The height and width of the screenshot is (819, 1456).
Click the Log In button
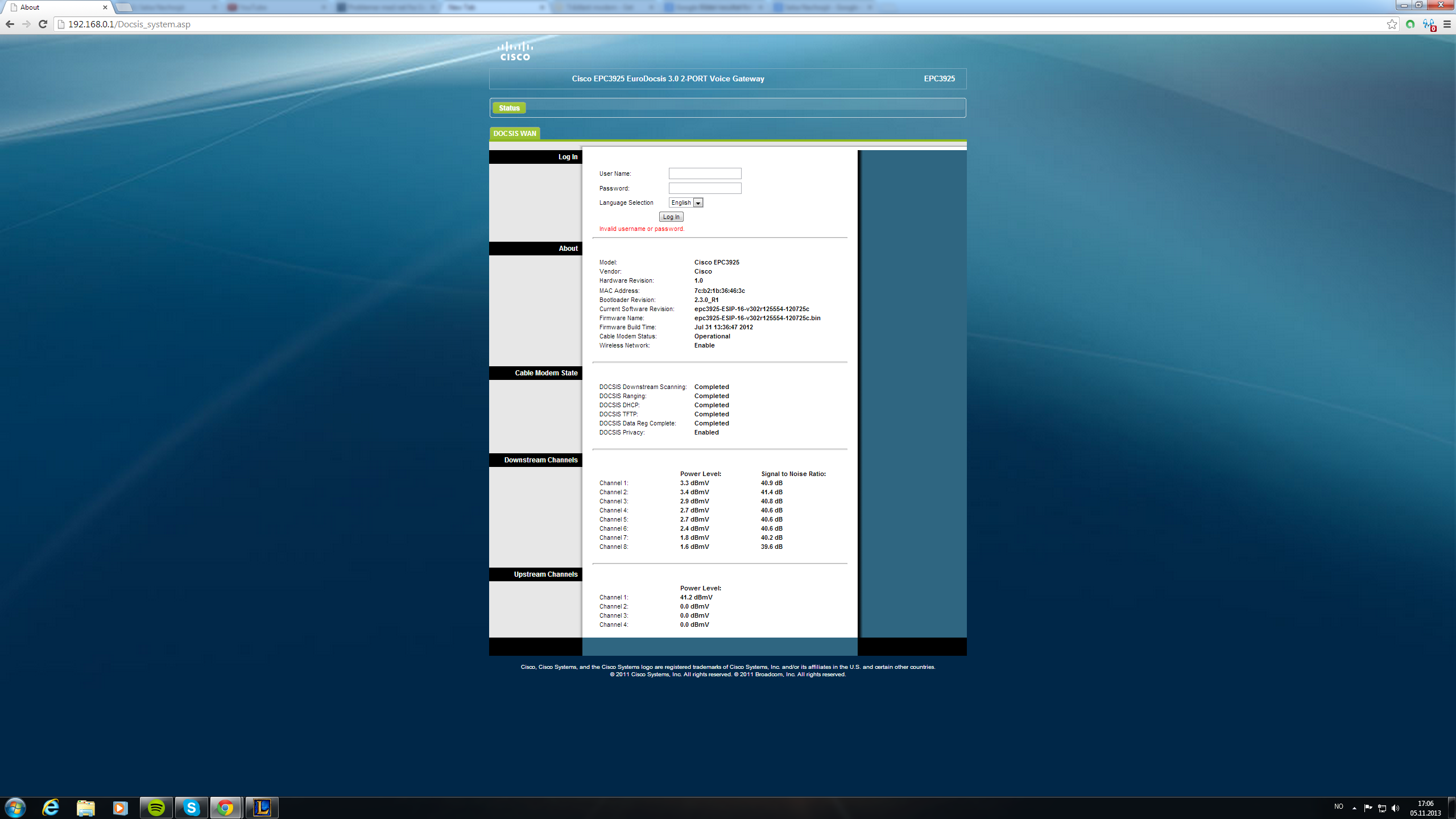671,217
